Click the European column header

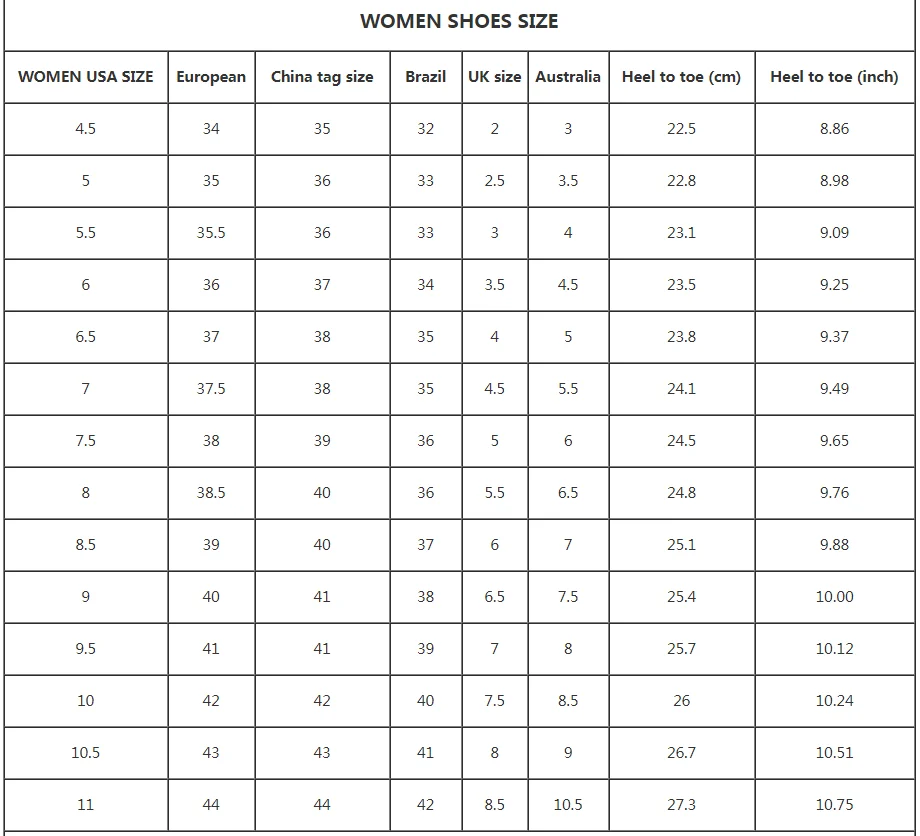pyautogui.click(x=211, y=77)
